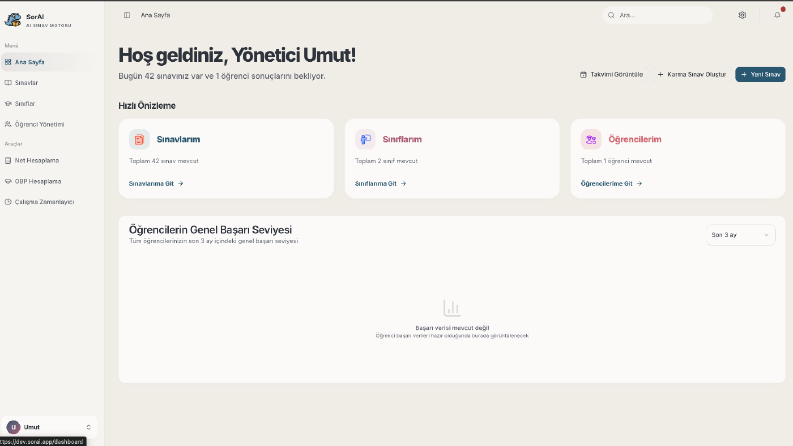Follow the Öğrencilerime Git link

pos(611,184)
